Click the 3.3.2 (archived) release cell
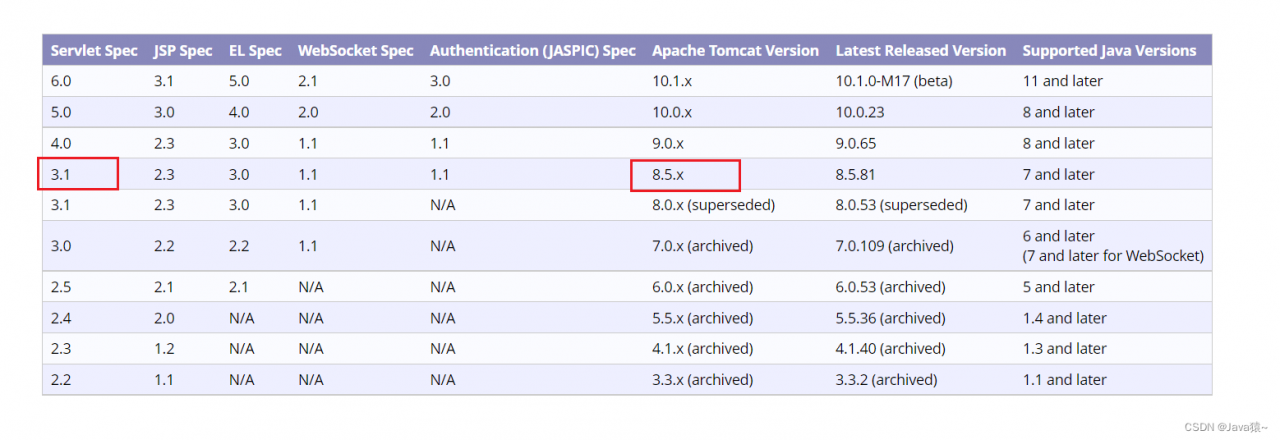Viewport: 1280px width, 440px height. point(886,380)
